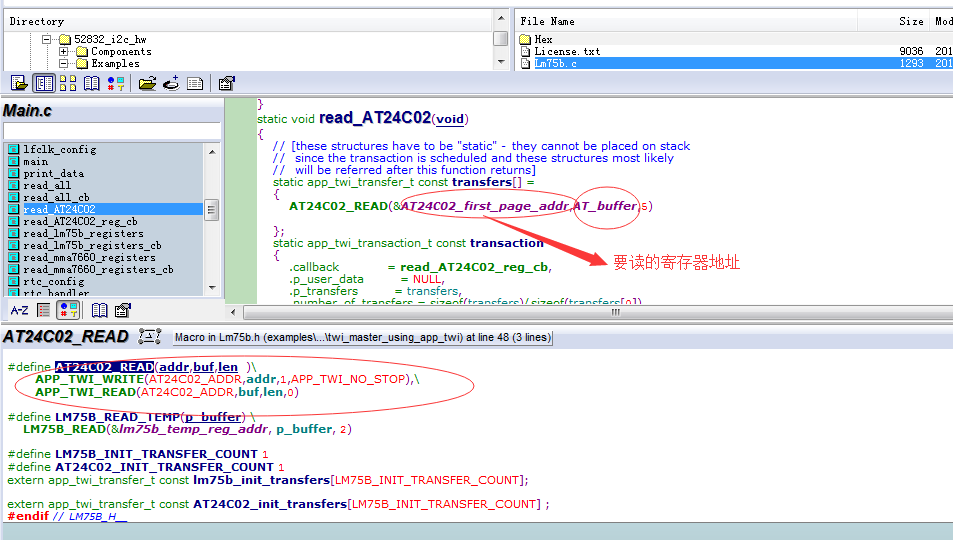The width and height of the screenshot is (953, 540).
Task: Click the Main.c file title label
Action: (x=27, y=111)
